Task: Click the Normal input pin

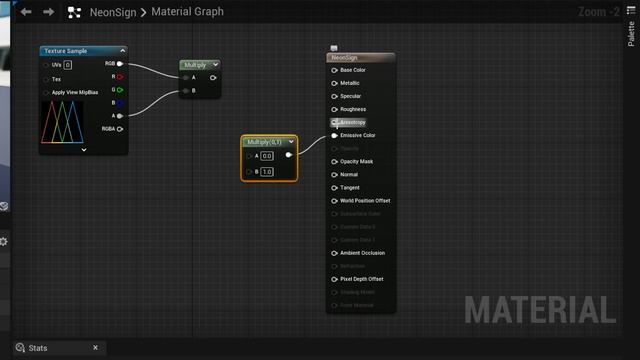Action: (334, 175)
